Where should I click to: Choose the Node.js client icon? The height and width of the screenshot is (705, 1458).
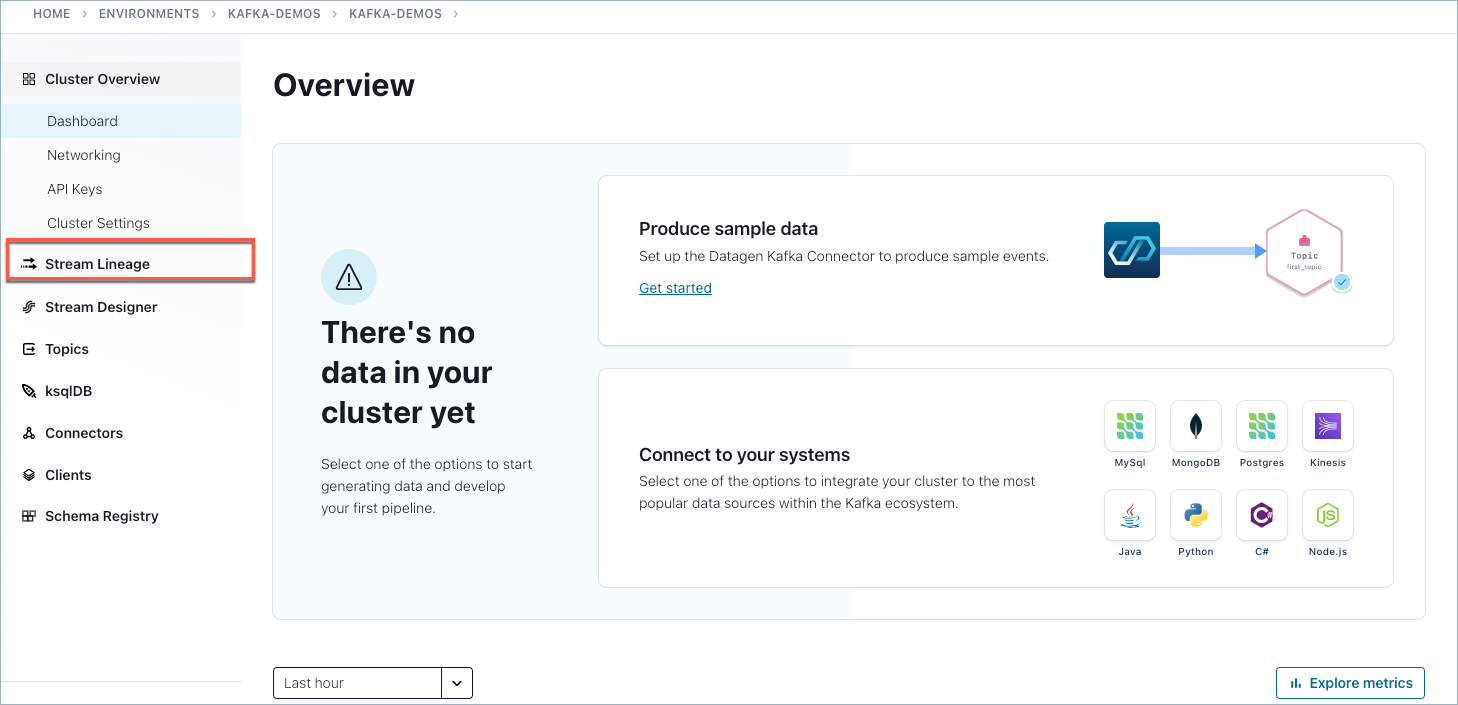(x=1327, y=515)
